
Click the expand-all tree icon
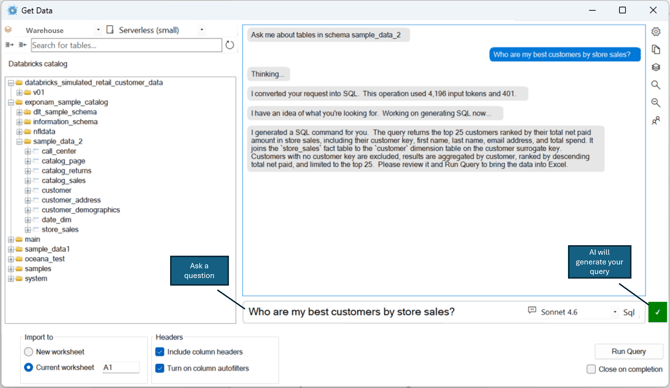pos(9,45)
